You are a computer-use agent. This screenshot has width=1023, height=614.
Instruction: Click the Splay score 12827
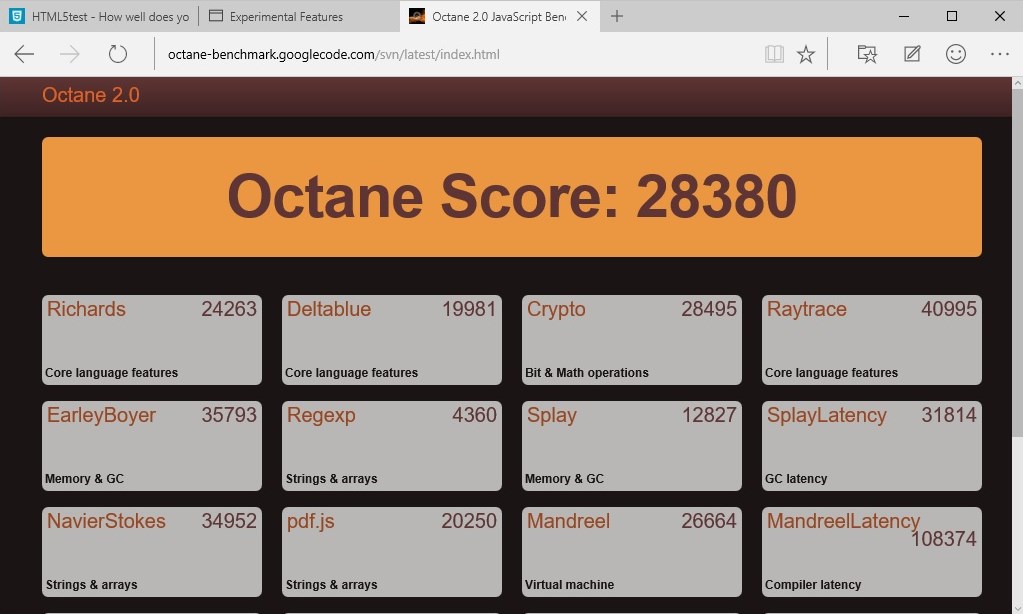click(x=709, y=415)
